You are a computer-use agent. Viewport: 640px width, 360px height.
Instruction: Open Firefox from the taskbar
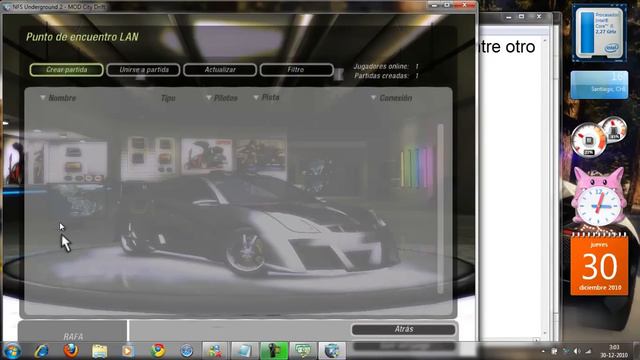coord(71,351)
